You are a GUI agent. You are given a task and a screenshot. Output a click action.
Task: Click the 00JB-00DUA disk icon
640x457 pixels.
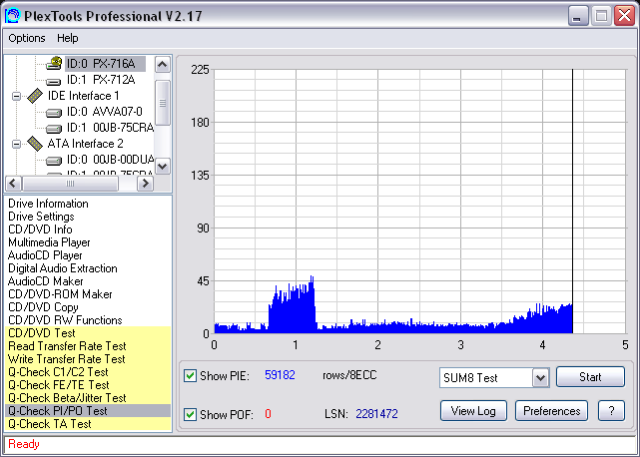click(53, 161)
